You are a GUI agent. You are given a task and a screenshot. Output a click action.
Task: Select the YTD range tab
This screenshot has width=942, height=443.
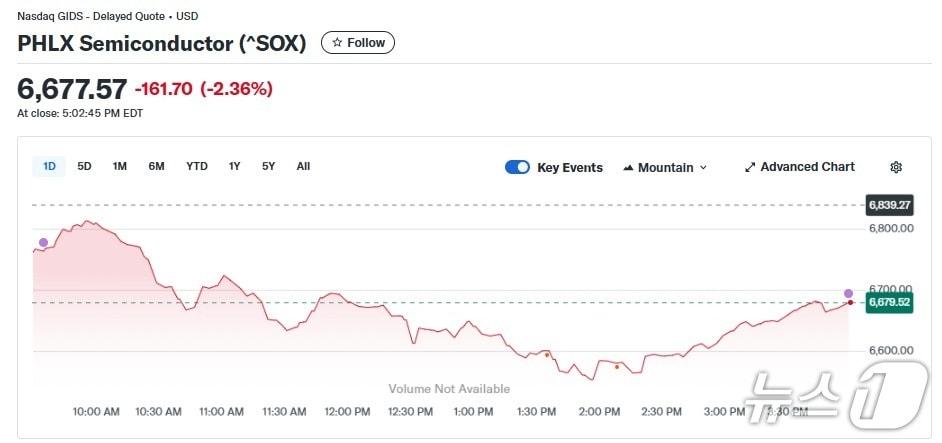tap(197, 166)
